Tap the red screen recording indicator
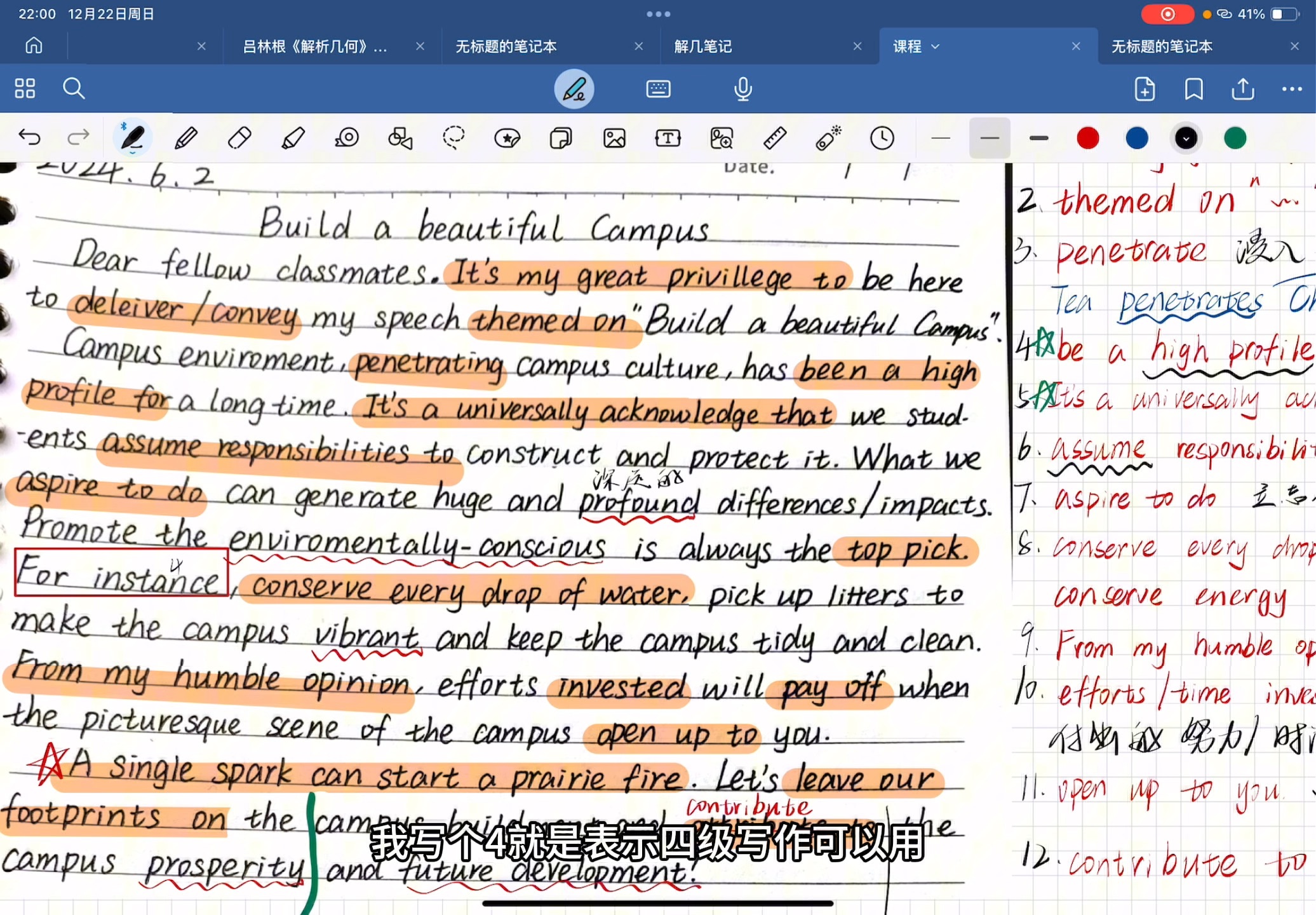 coord(1167,14)
